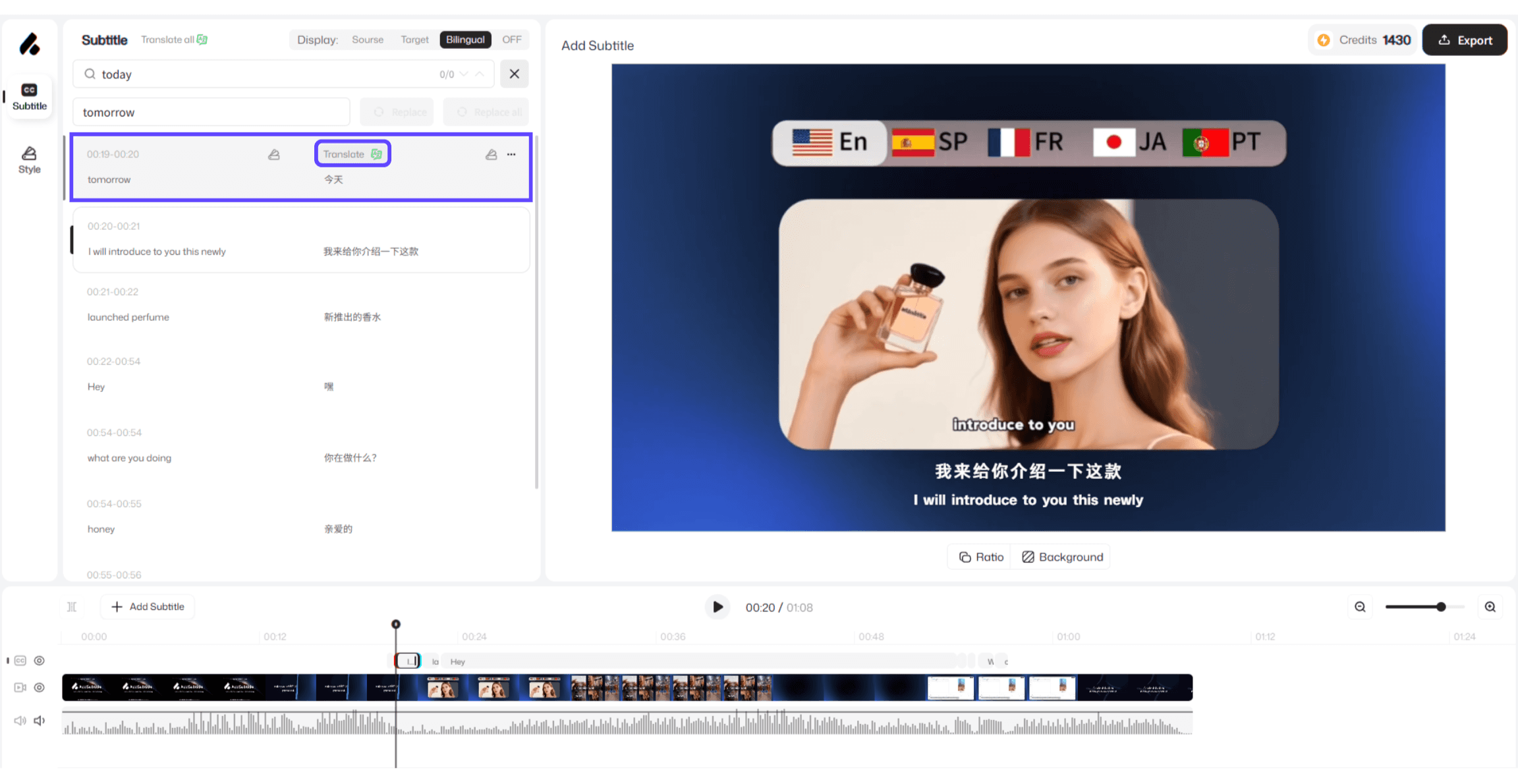Hide the subtitle track using eye icon
Screen dimensions: 1518x784
pyautogui.click(x=40, y=661)
